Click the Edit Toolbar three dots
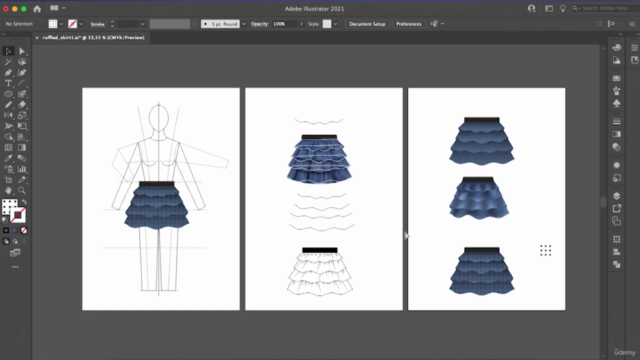 pyautogui.click(x=15, y=267)
